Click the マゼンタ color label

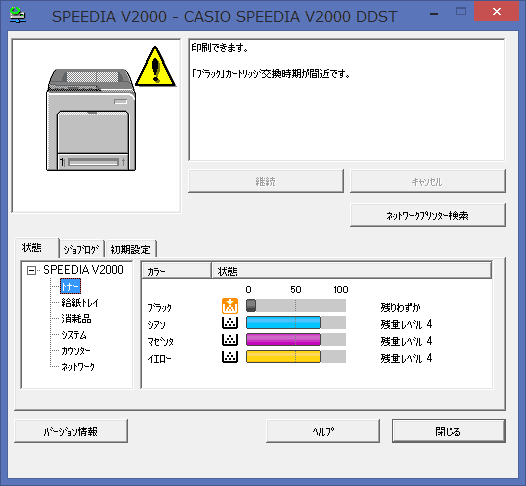pyautogui.click(x=161, y=341)
